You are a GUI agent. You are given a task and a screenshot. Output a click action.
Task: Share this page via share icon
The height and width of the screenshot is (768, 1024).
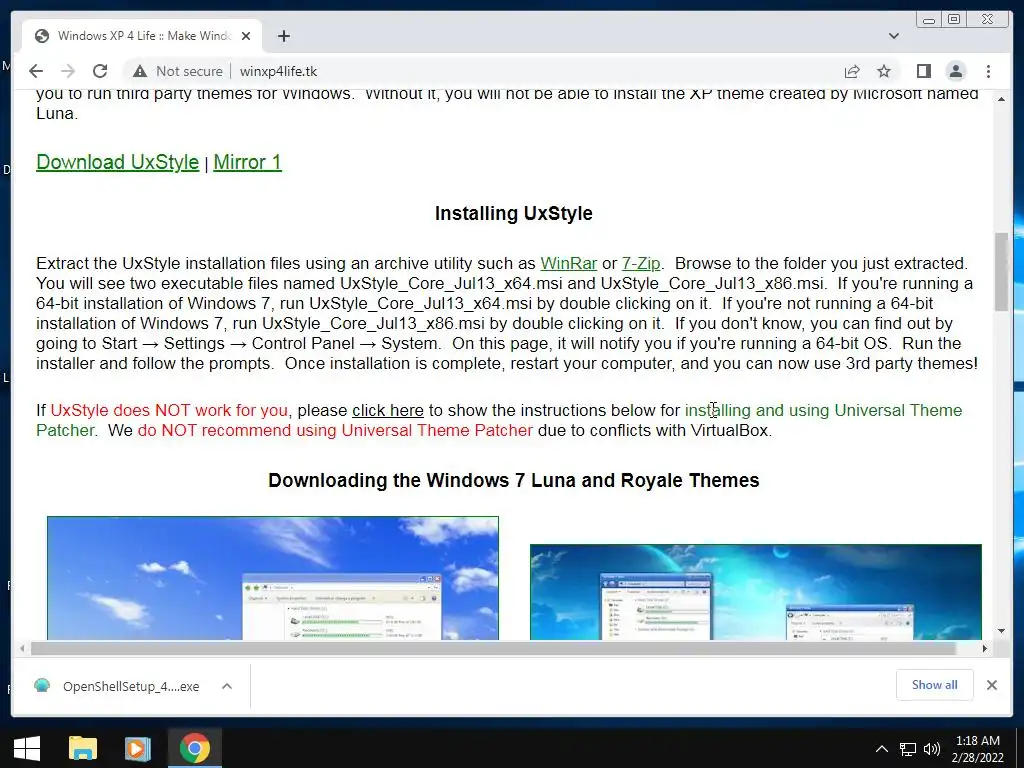click(852, 71)
